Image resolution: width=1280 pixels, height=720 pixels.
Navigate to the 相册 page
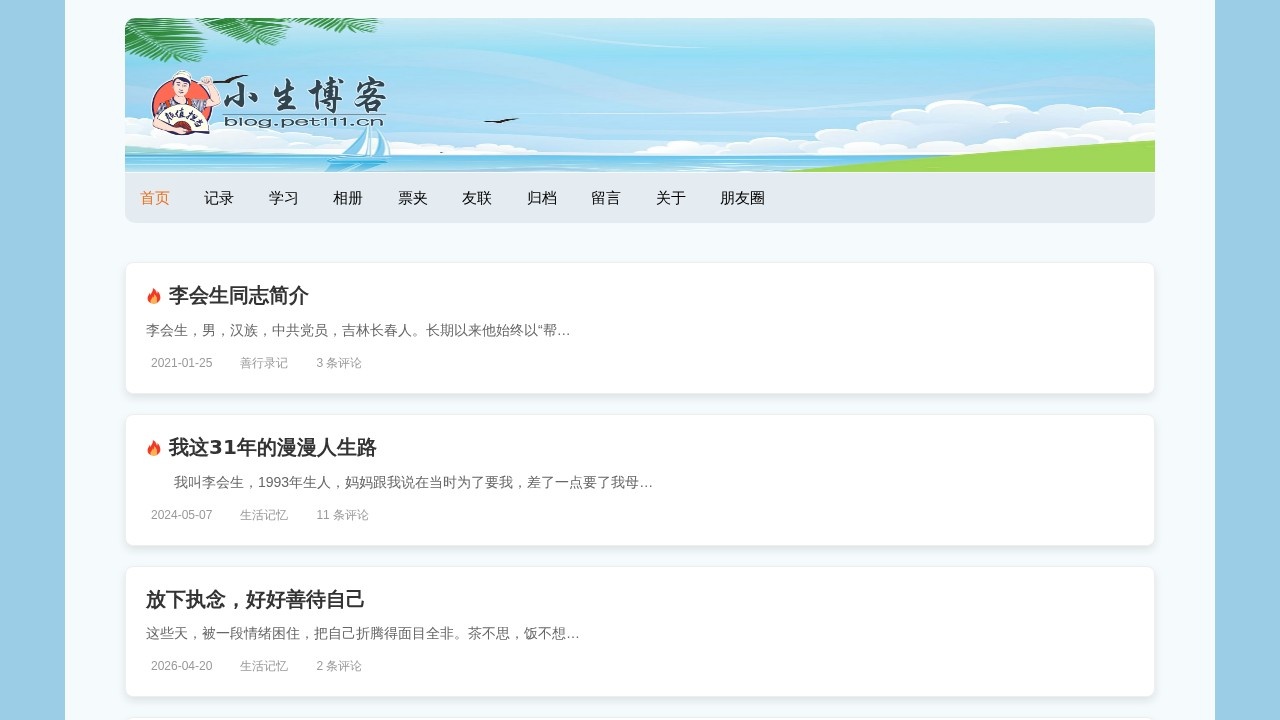348,198
